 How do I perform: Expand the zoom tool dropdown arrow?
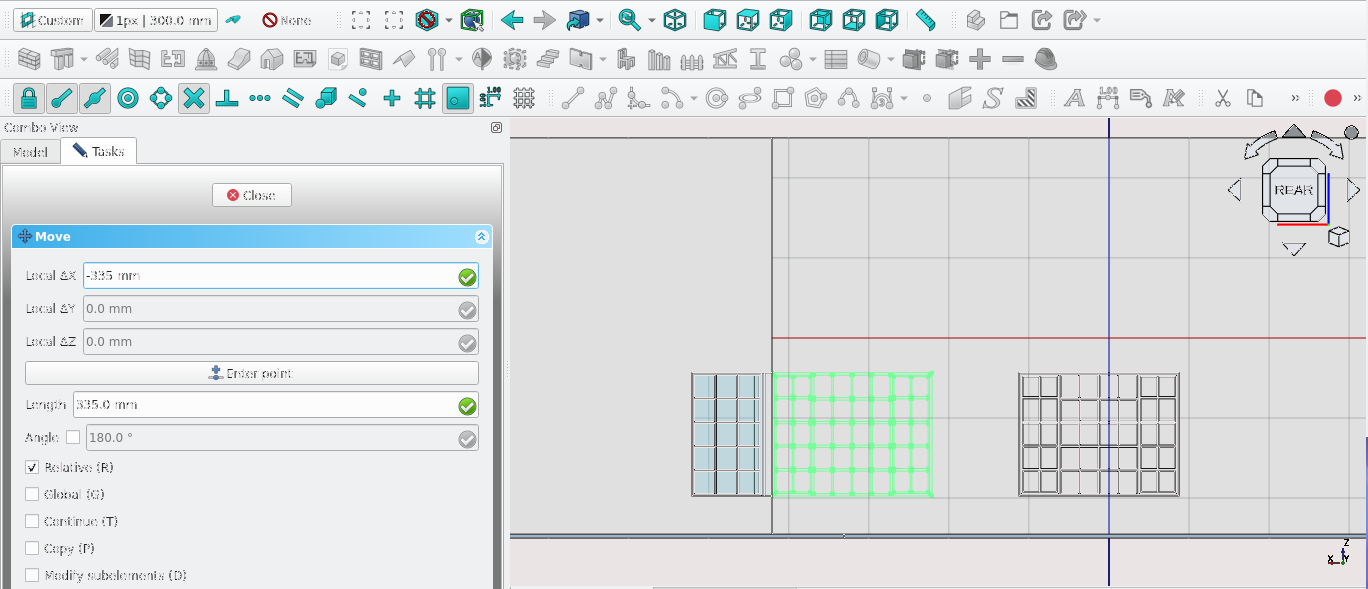tap(652, 20)
